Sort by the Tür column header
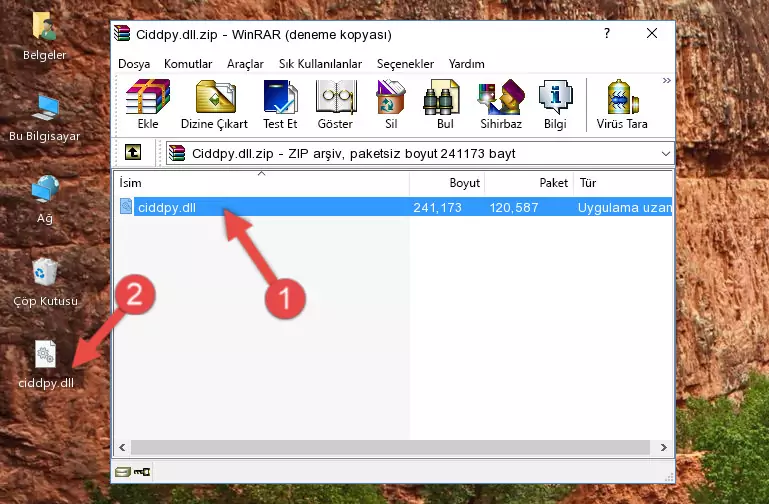 (x=623, y=183)
